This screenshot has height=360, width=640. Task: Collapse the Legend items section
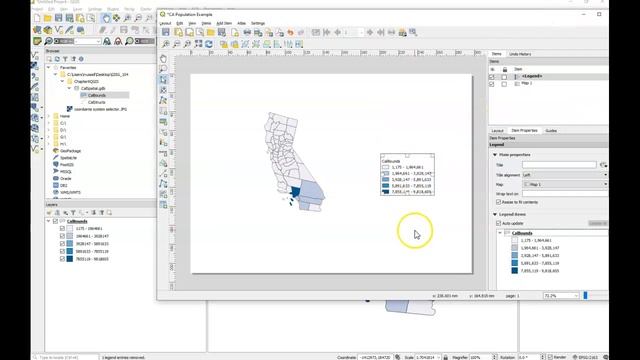point(495,214)
